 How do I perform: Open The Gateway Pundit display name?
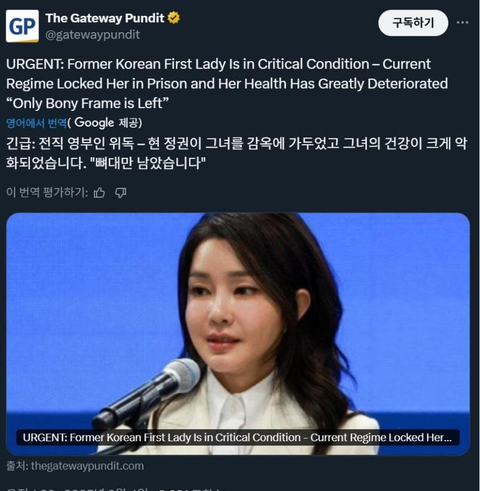(x=105, y=18)
